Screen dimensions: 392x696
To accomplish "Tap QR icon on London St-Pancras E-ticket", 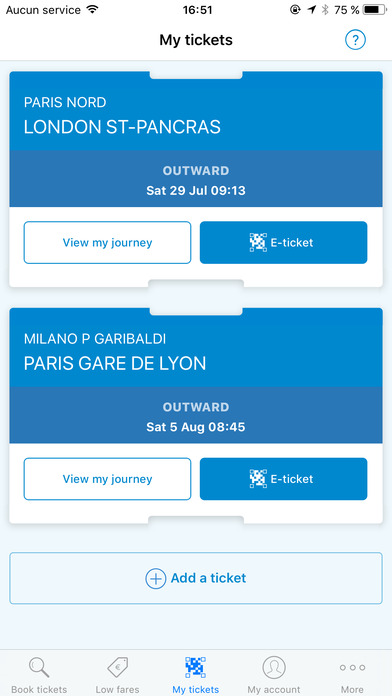I will 258,242.
